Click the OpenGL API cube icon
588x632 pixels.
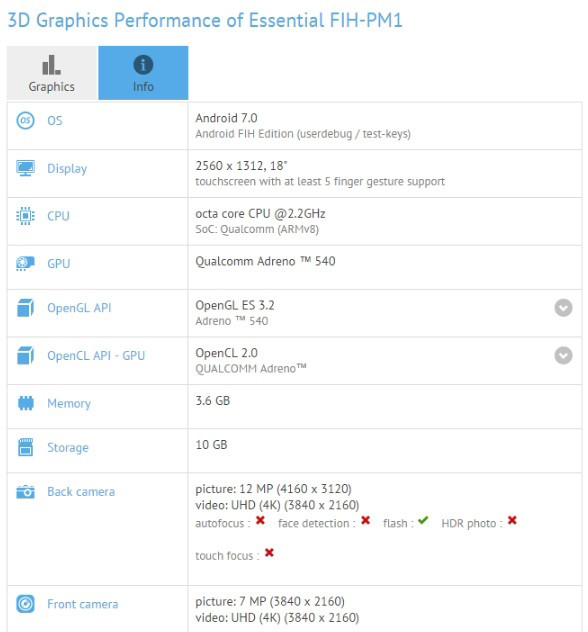pos(25,308)
